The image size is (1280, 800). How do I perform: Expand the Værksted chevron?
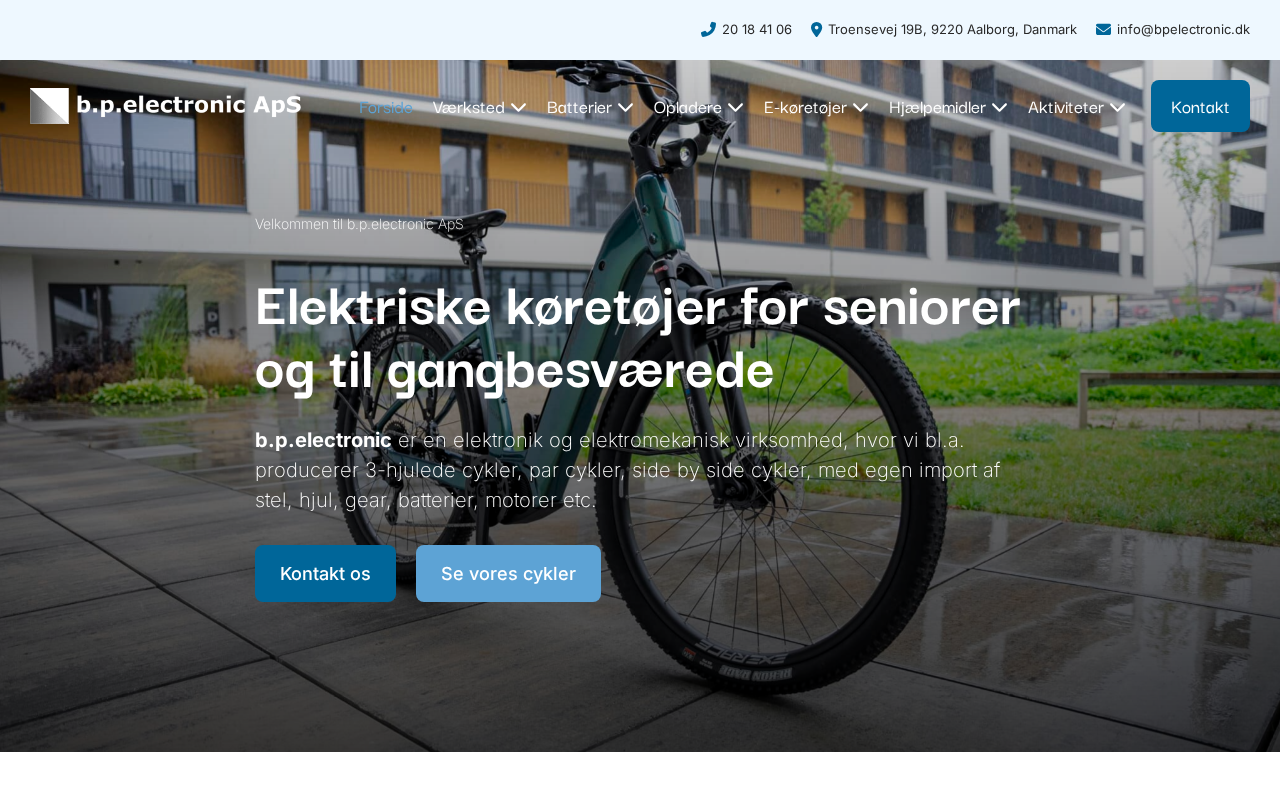(x=518, y=107)
